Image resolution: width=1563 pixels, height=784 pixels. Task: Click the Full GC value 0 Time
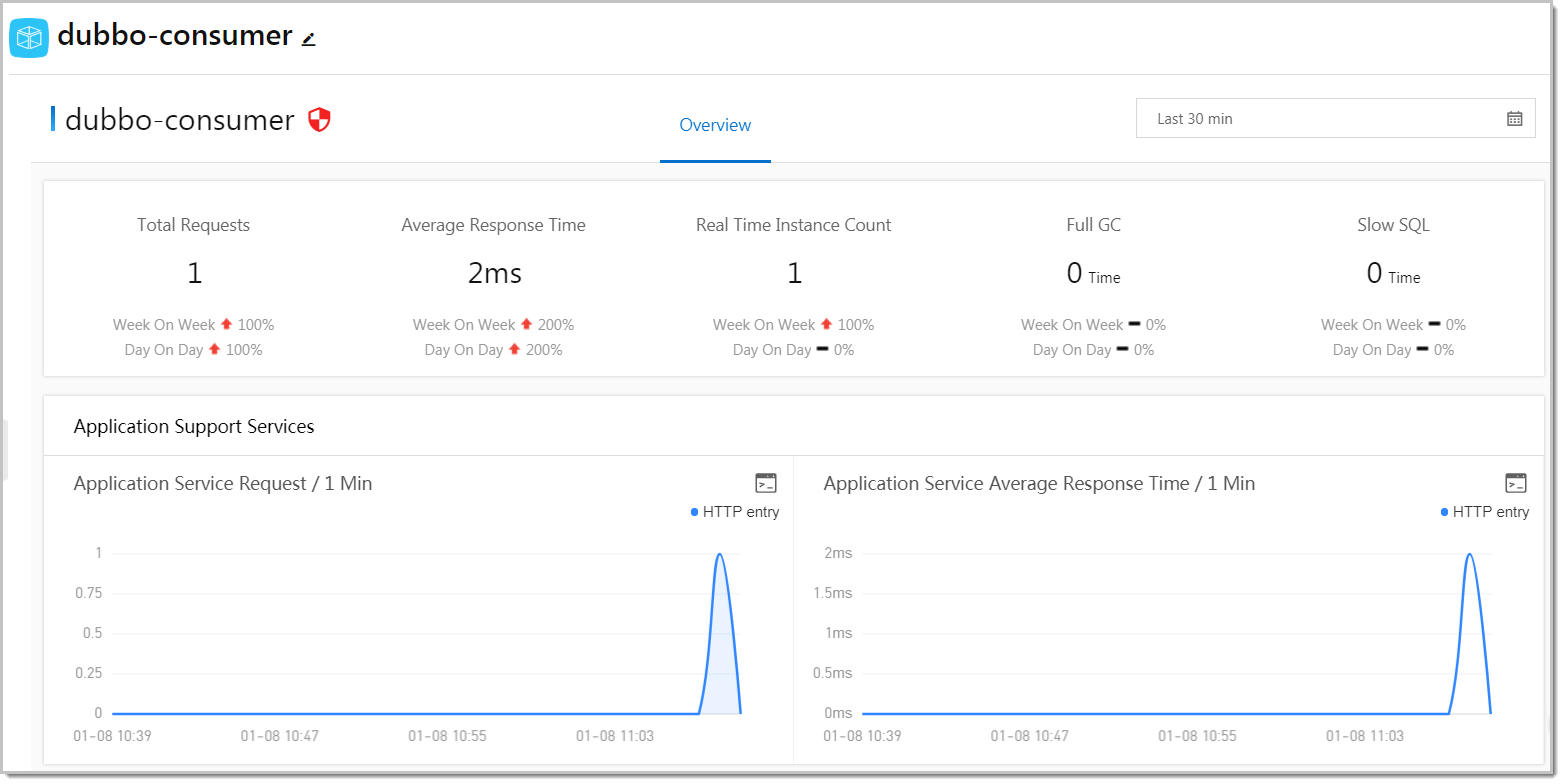[x=1094, y=273]
